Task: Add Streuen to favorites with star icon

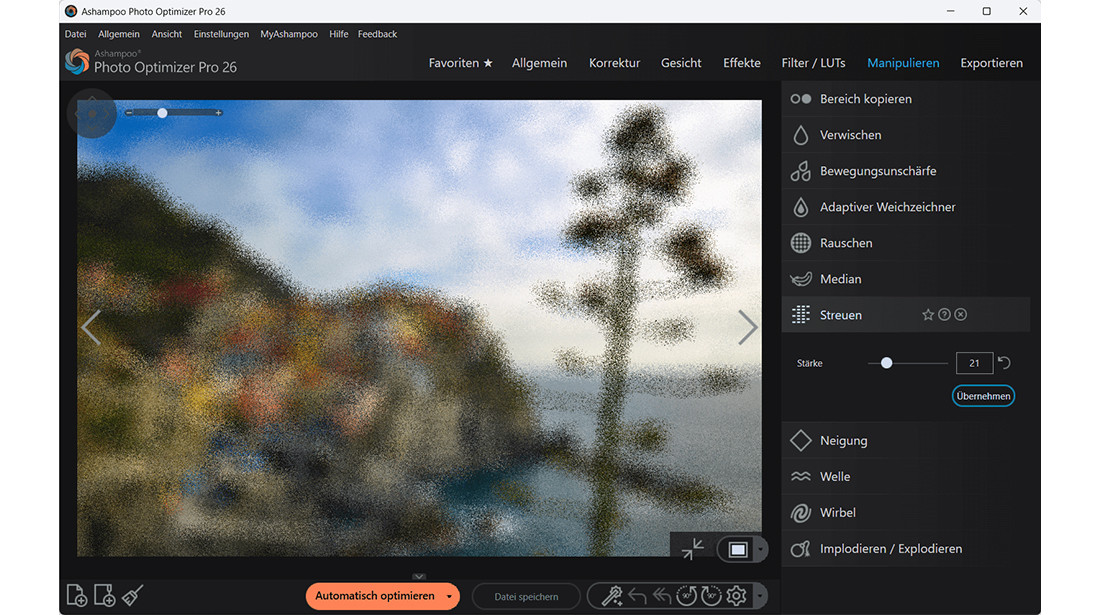Action: coord(928,315)
